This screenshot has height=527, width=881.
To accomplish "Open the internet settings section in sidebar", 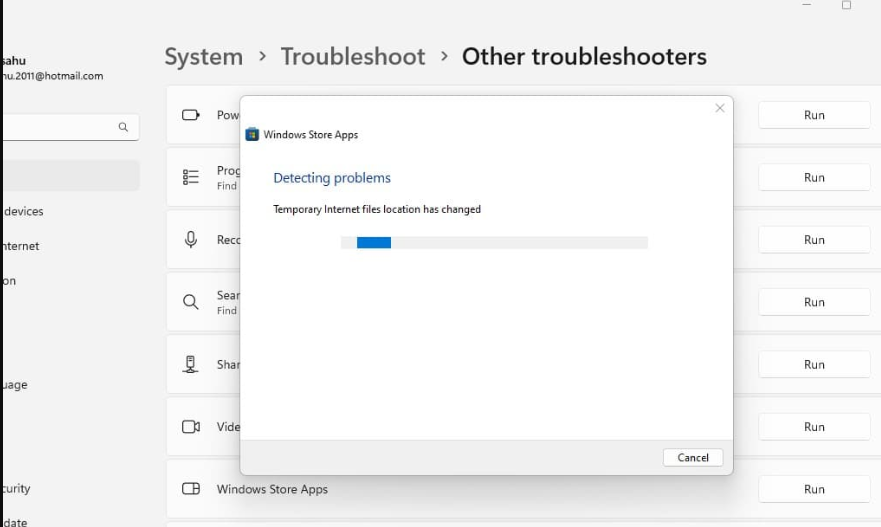I will [x=21, y=246].
